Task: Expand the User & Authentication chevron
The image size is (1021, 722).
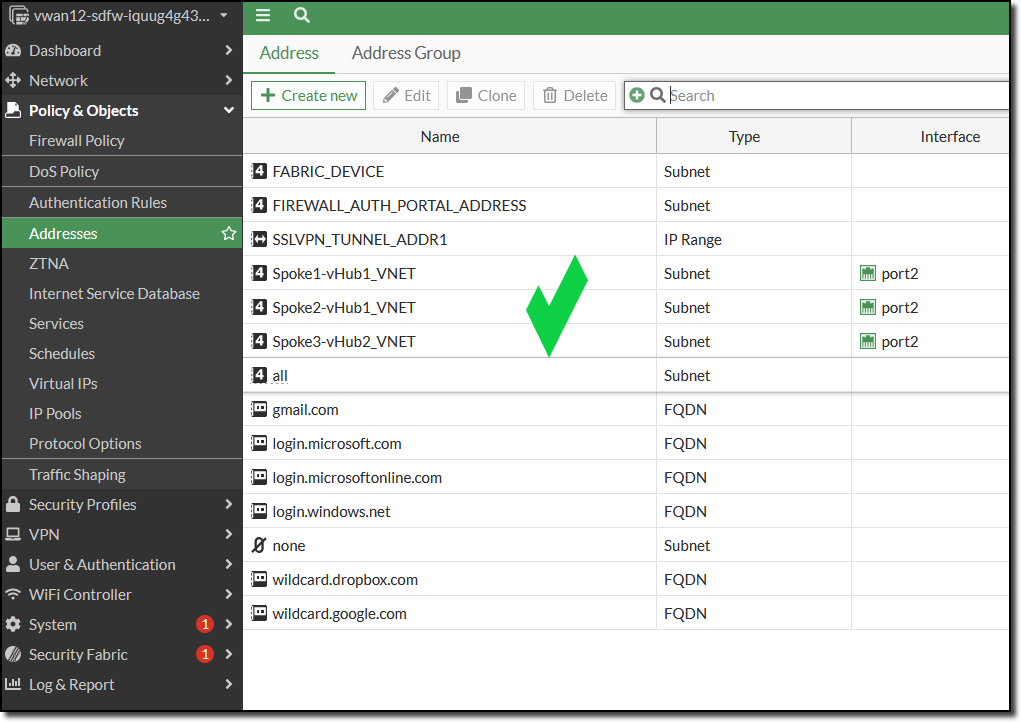Action: tap(229, 564)
